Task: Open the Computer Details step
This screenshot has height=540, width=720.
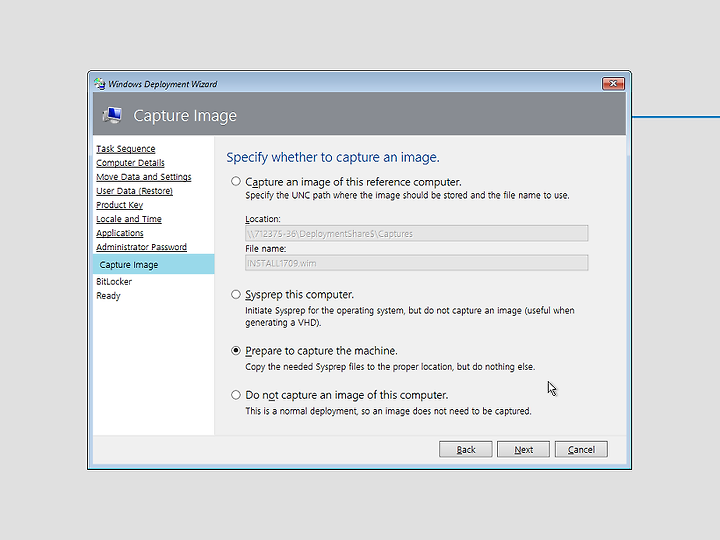Action: tap(130, 163)
